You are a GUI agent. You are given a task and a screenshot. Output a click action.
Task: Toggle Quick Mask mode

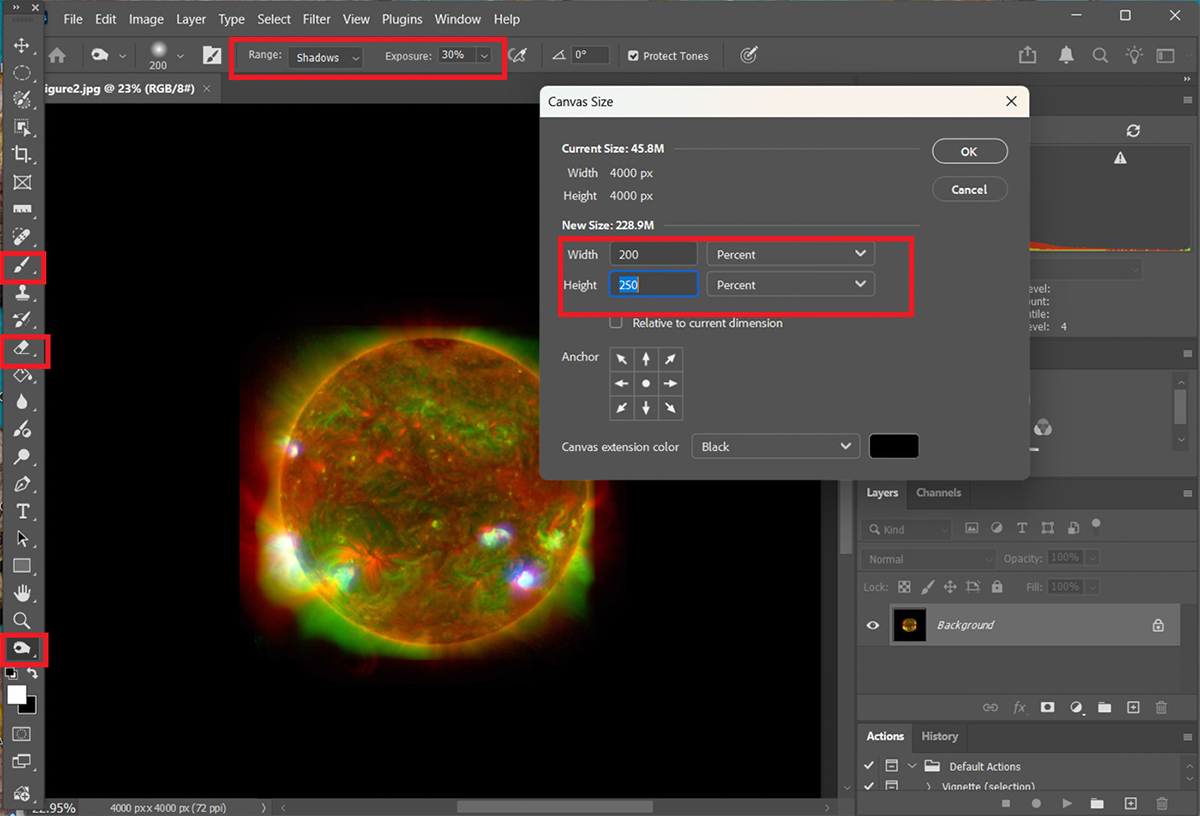pyautogui.click(x=22, y=734)
